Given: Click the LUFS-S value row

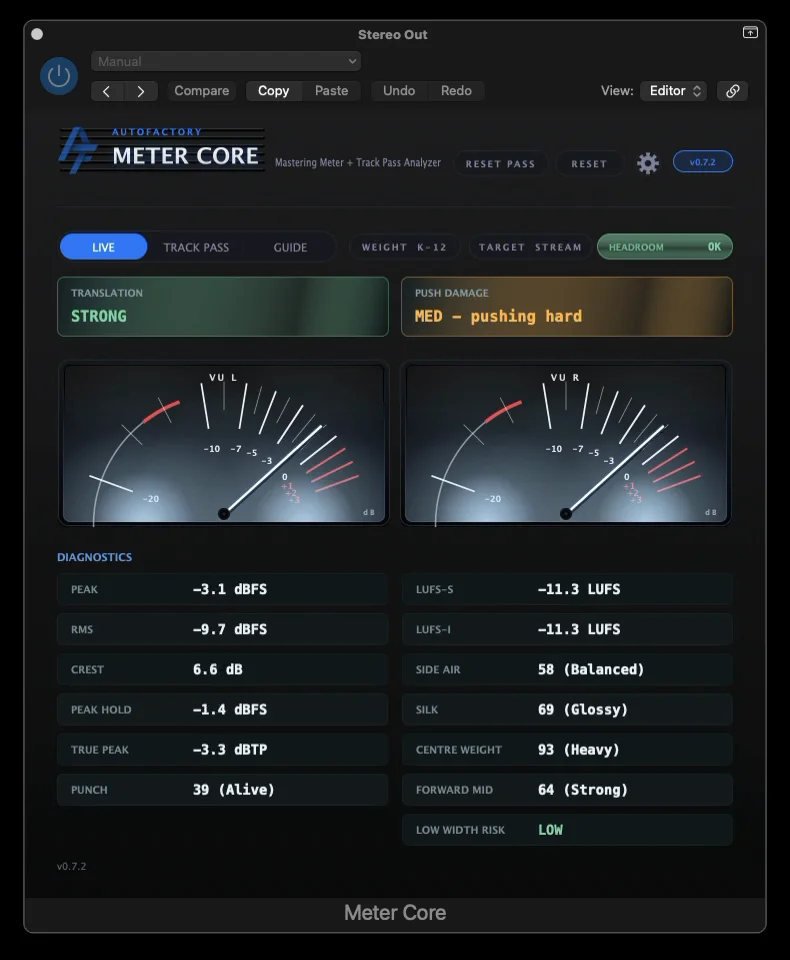Looking at the screenshot, I should [567, 590].
